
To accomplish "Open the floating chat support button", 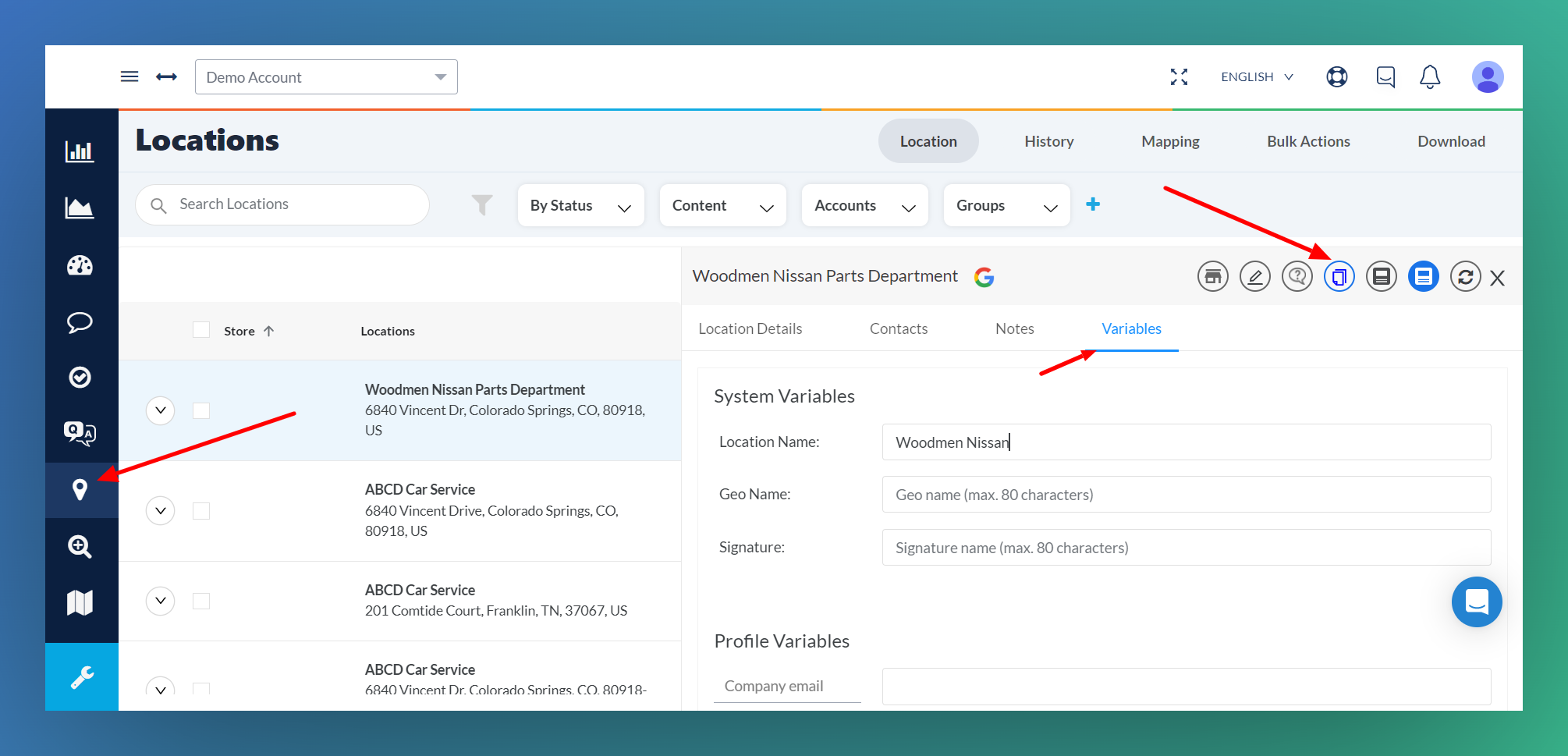I will (x=1477, y=602).
